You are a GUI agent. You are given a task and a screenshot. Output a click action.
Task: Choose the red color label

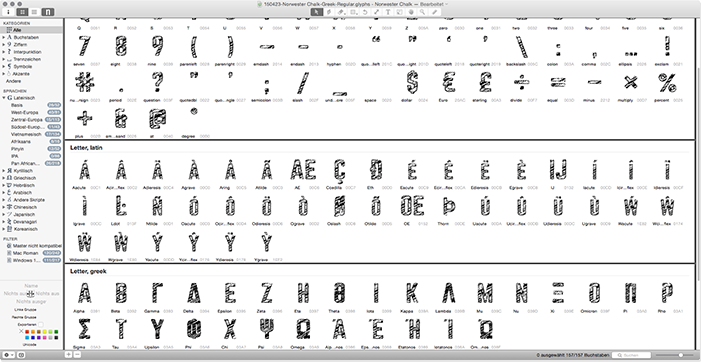point(27,332)
